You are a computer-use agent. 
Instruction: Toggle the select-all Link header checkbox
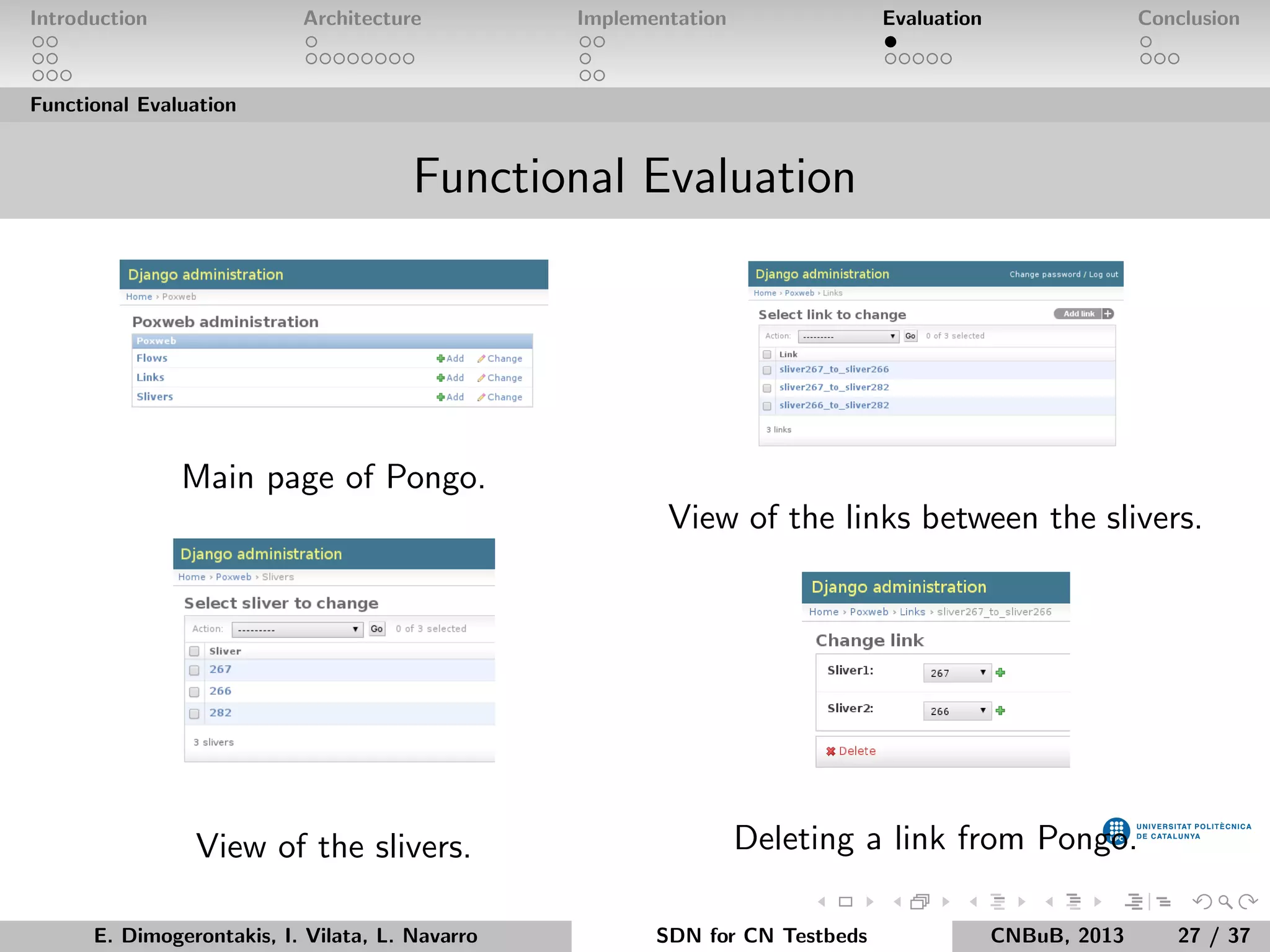767,355
